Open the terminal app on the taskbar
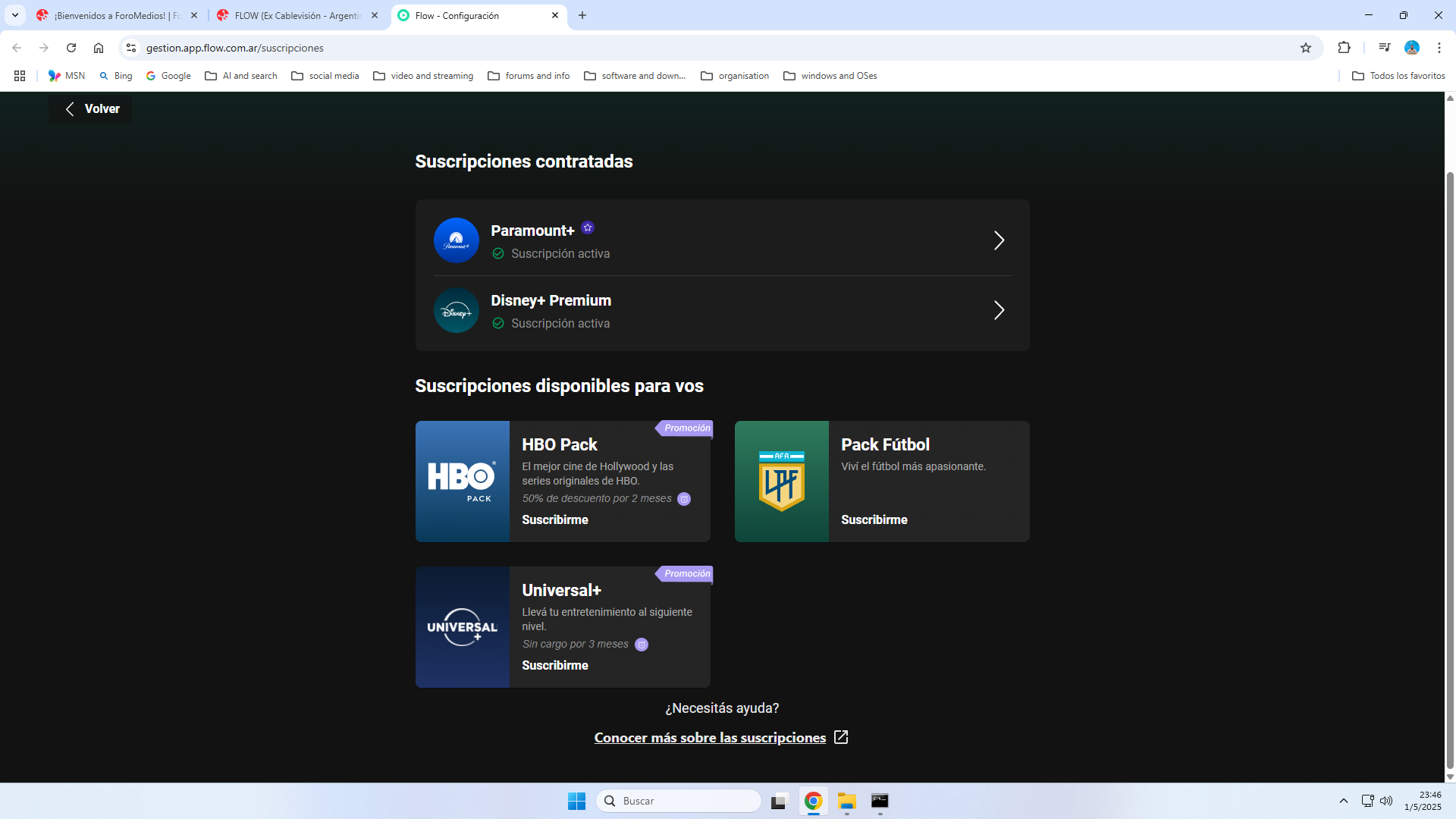This screenshot has width=1456, height=819. [x=880, y=801]
